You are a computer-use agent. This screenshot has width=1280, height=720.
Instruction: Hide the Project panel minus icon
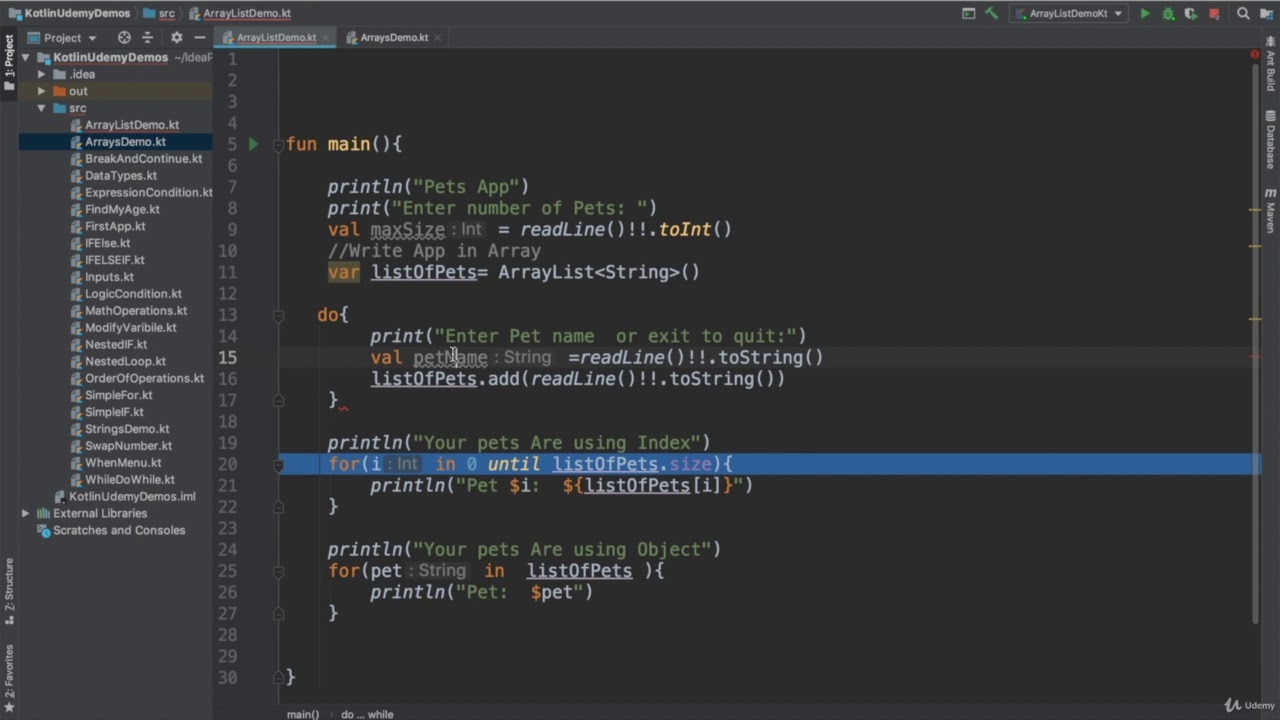(200, 38)
